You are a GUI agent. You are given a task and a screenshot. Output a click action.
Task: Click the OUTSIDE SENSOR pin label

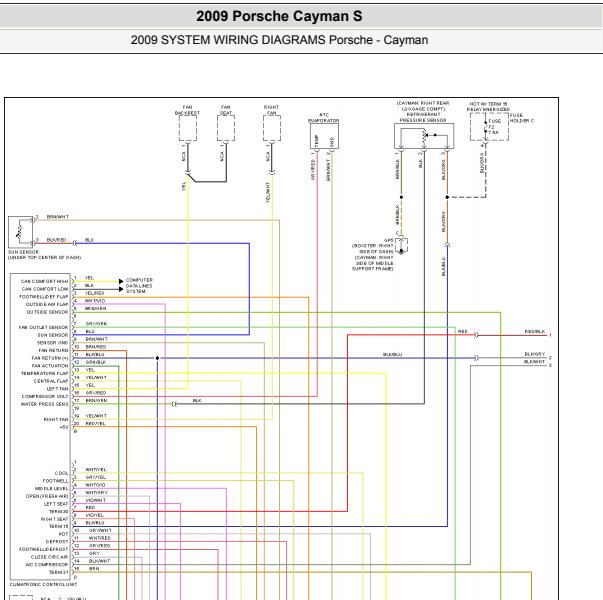pyautogui.click(x=47, y=312)
